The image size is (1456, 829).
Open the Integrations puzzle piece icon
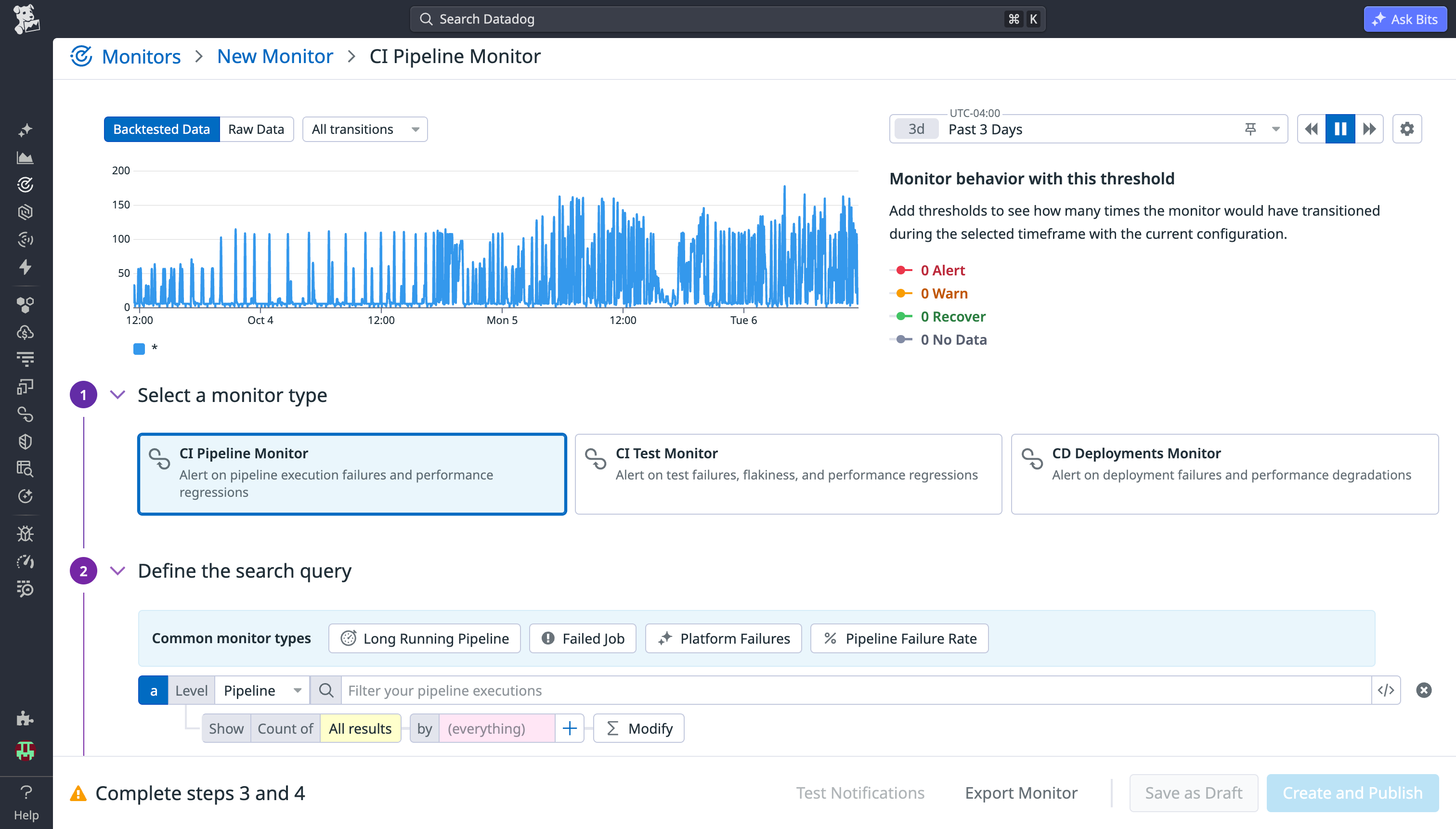[x=25, y=718]
